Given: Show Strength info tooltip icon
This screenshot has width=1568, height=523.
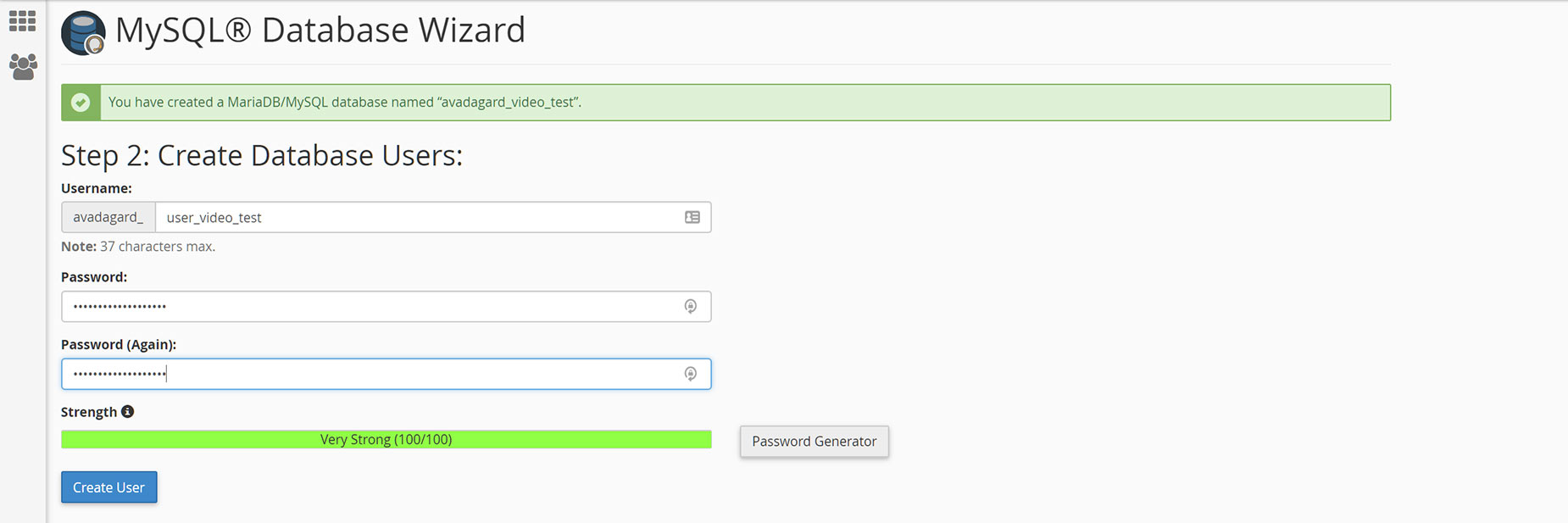Looking at the screenshot, I should (128, 411).
